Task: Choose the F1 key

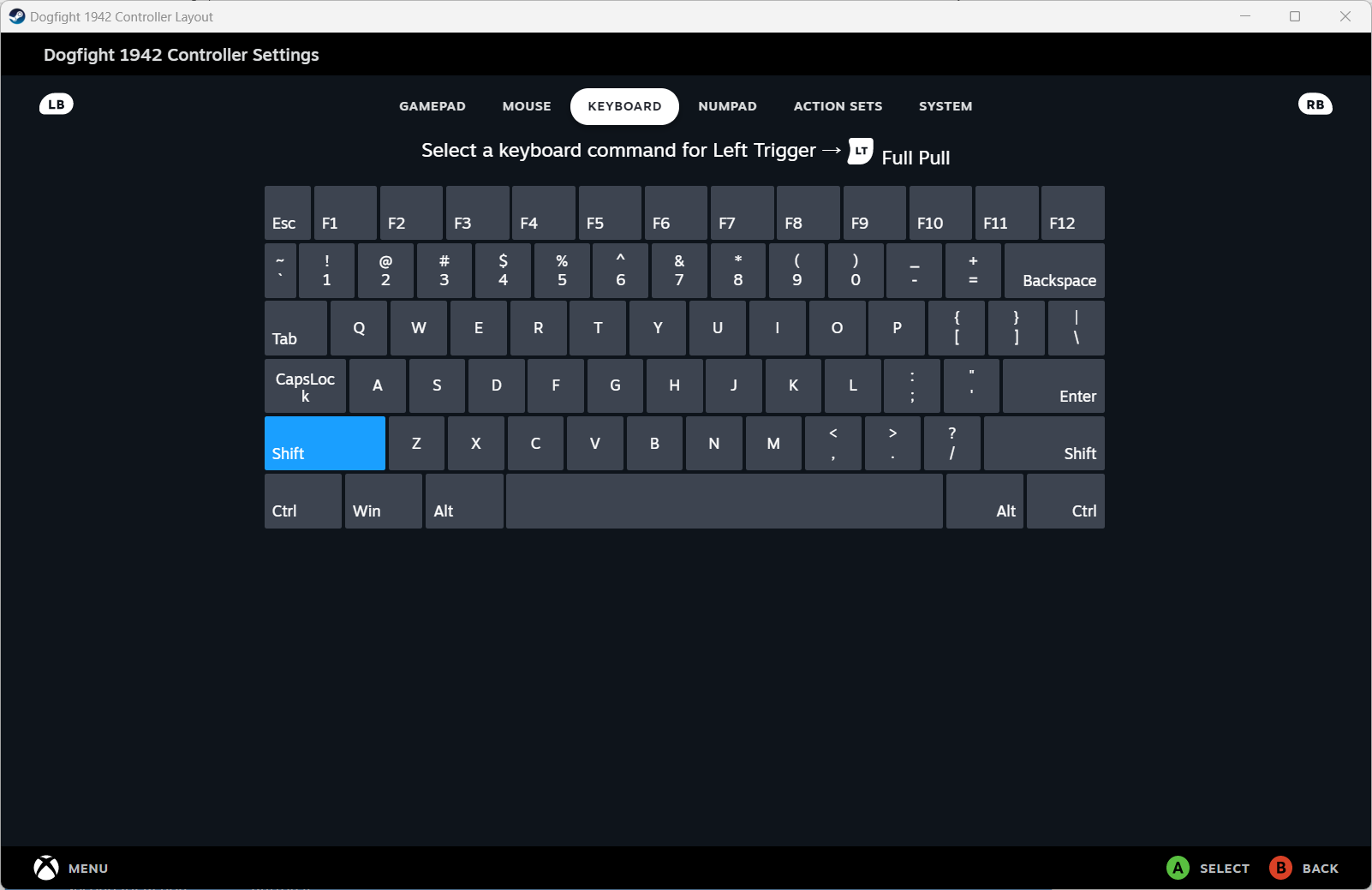Action: pyautogui.click(x=345, y=212)
